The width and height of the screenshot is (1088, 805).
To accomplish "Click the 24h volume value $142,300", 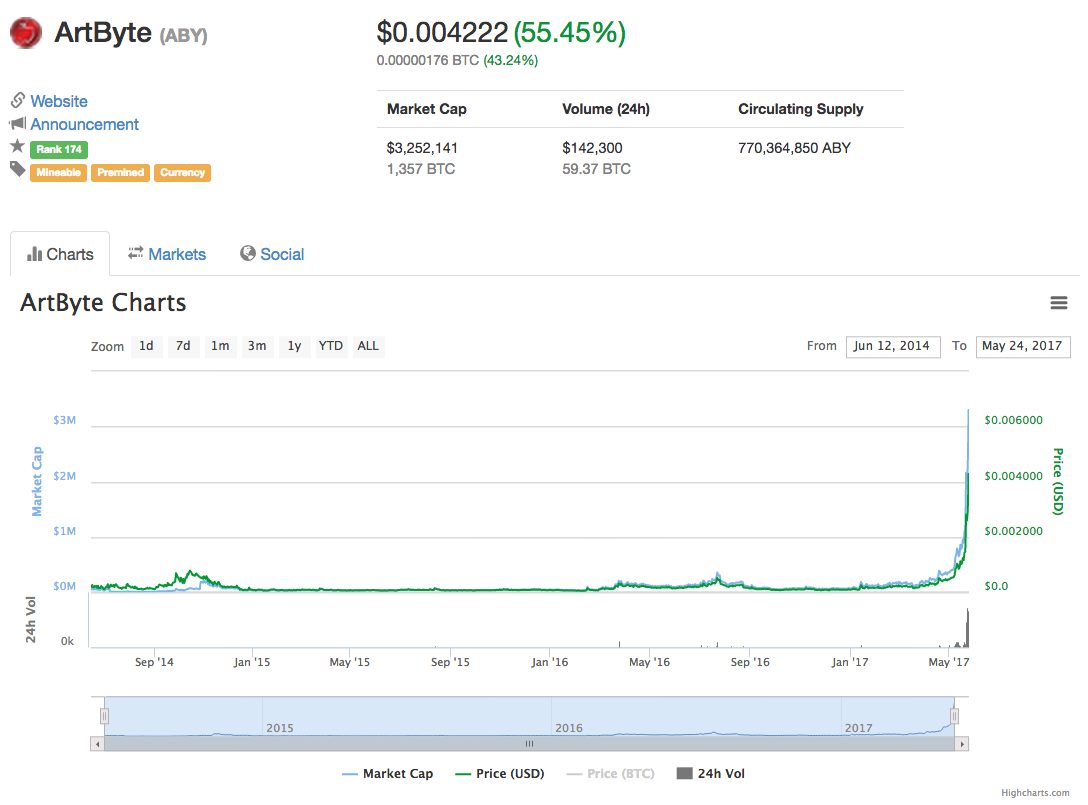I will 592,148.
